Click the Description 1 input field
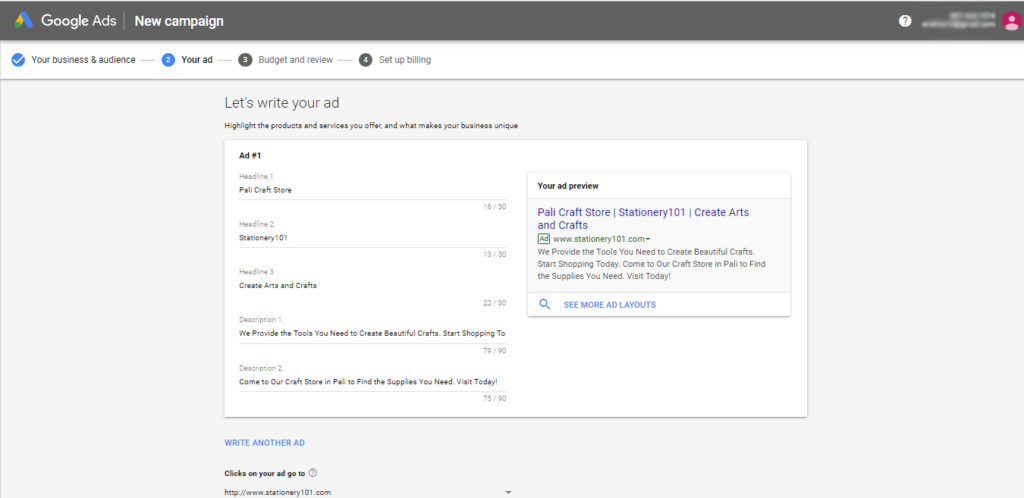1024x498 pixels. (373, 334)
